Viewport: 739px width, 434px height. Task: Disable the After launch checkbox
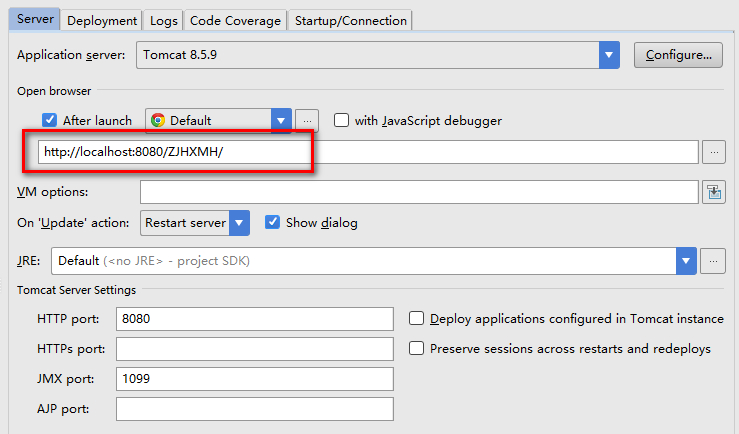[x=50, y=121]
